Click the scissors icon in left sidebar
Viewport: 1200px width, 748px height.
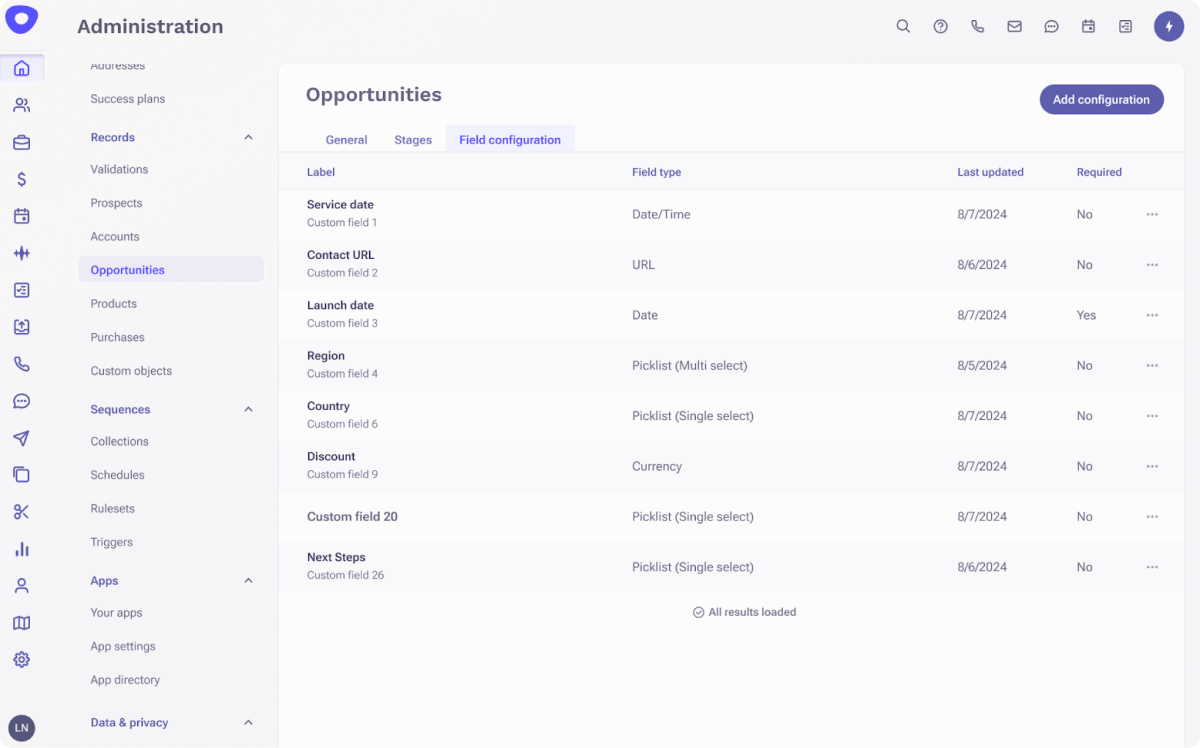(x=21, y=511)
